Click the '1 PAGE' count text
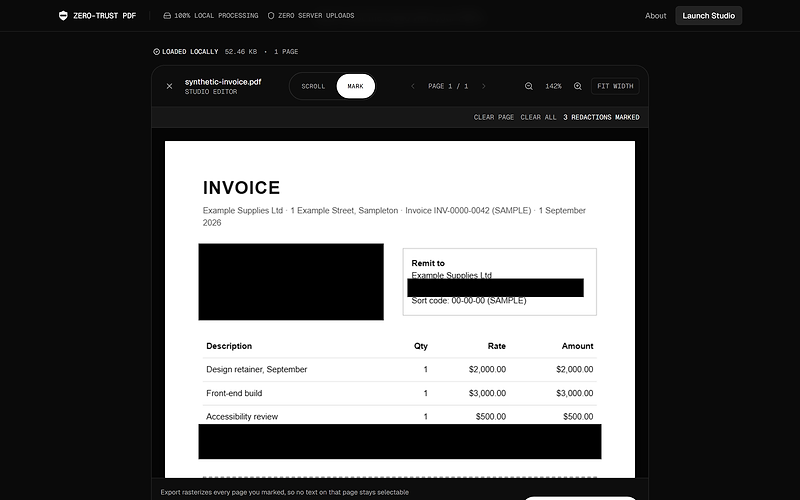 [x=286, y=52]
